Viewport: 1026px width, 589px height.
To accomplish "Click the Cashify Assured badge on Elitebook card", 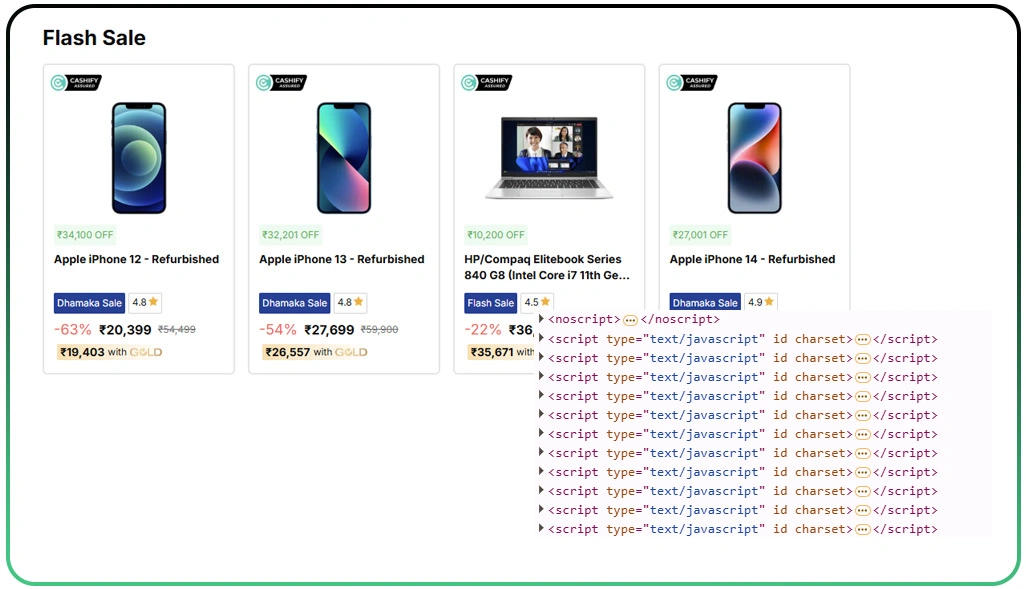I will pos(486,83).
